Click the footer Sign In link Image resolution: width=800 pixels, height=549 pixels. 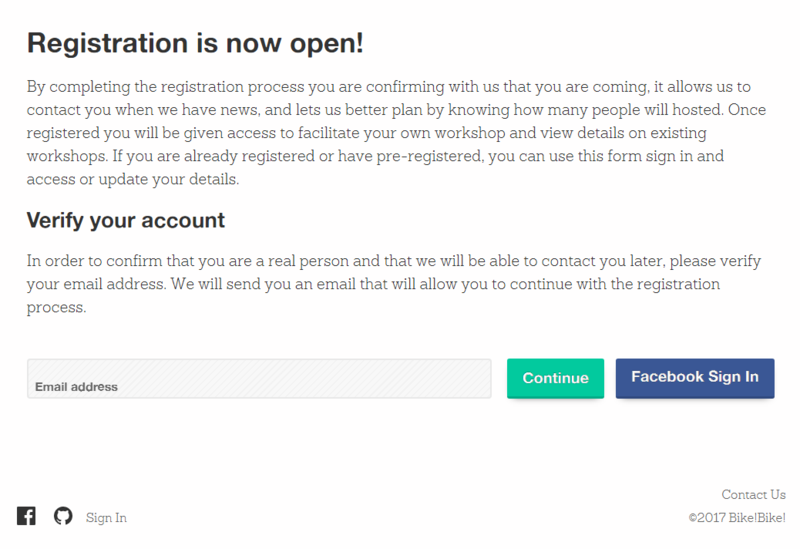106,518
